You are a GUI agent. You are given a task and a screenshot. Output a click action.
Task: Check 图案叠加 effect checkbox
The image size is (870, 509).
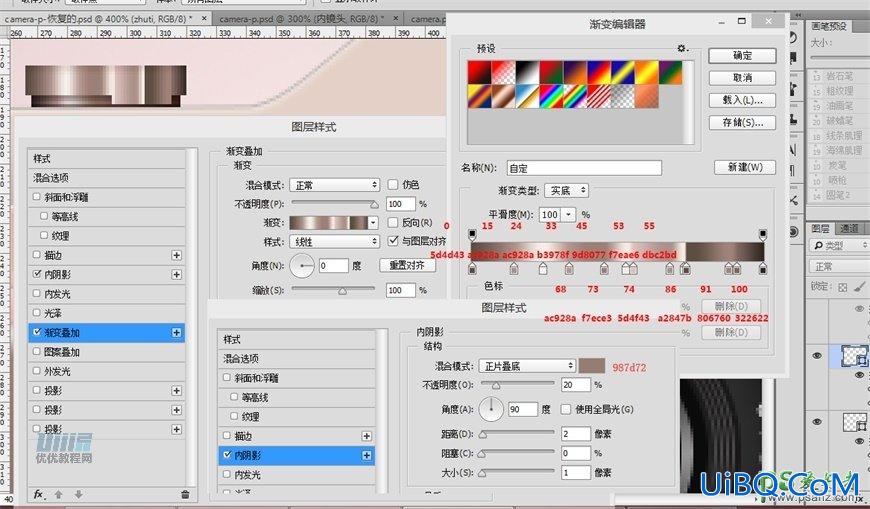(37, 351)
